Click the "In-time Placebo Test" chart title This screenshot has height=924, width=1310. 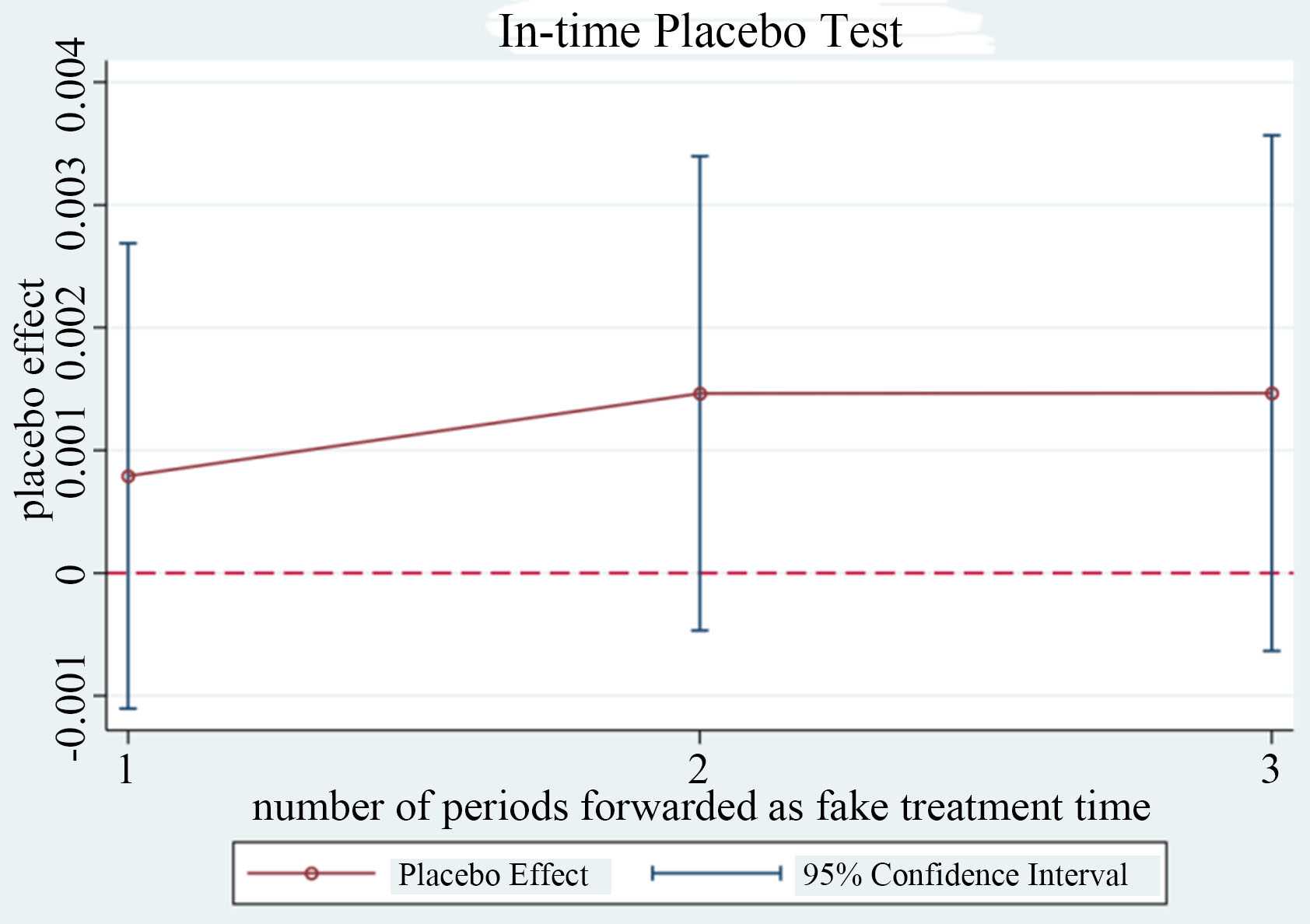pos(700,33)
